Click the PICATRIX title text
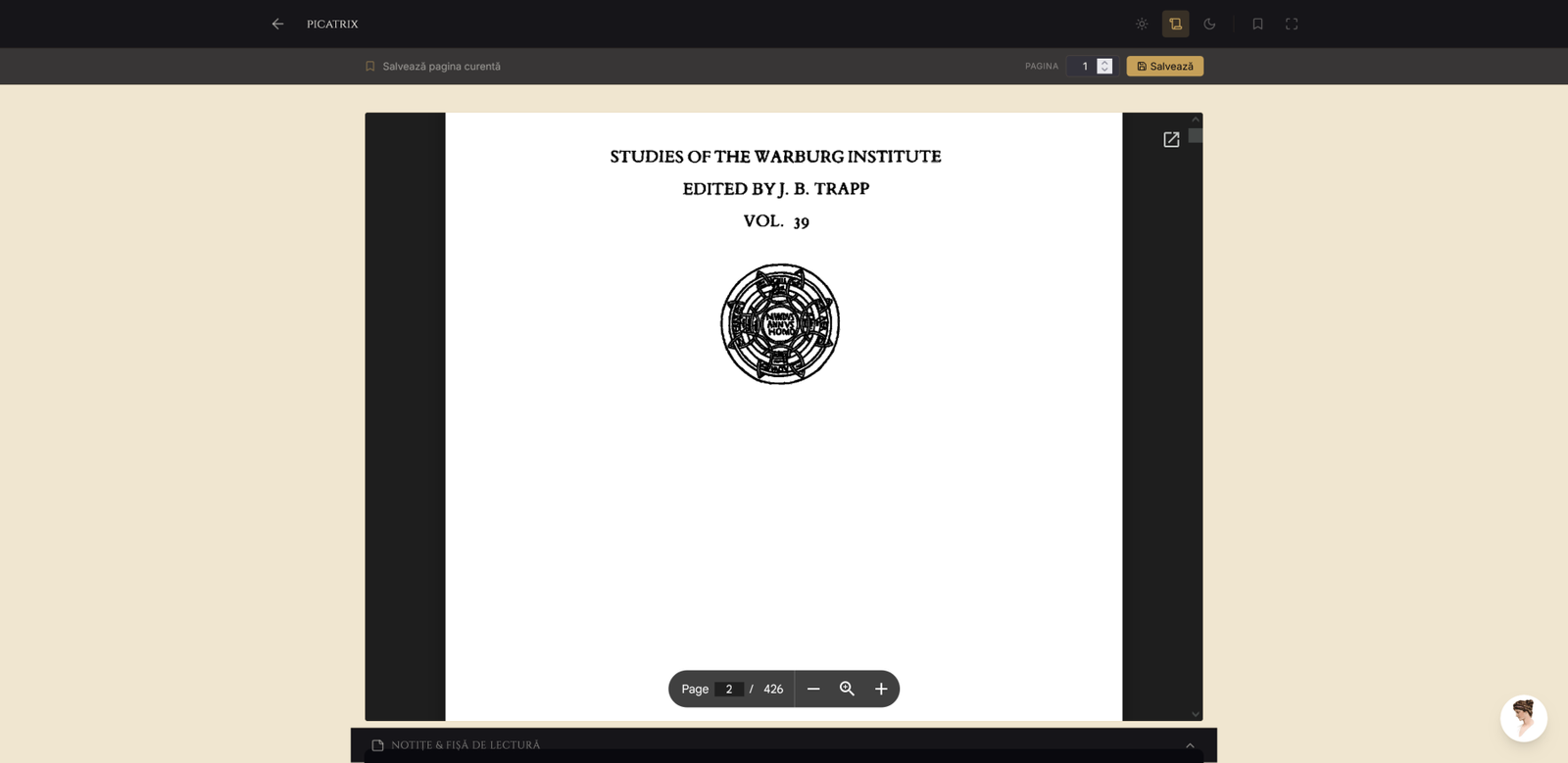Viewport: 1568px width, 763px height. click(x=332, y=24)
